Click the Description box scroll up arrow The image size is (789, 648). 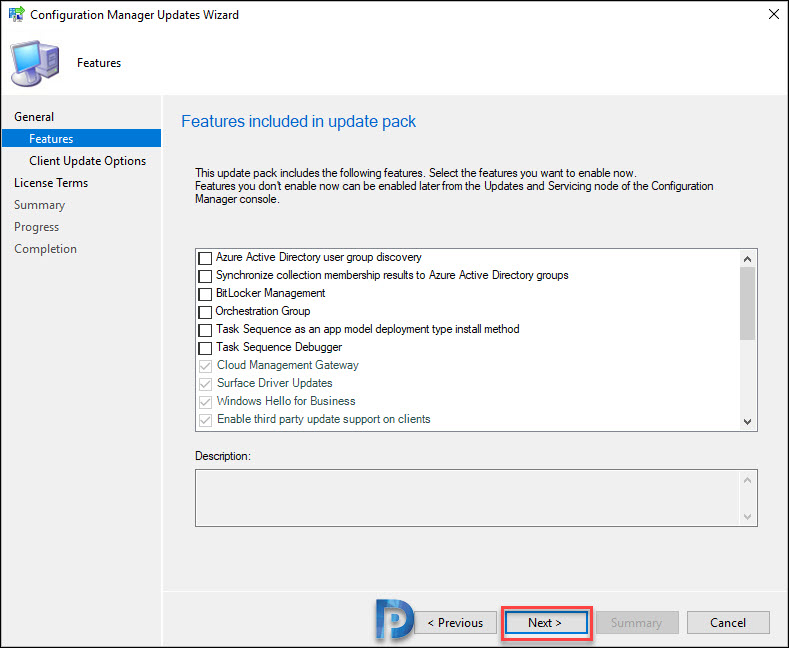pyautogui.click(x=747, y=480)
